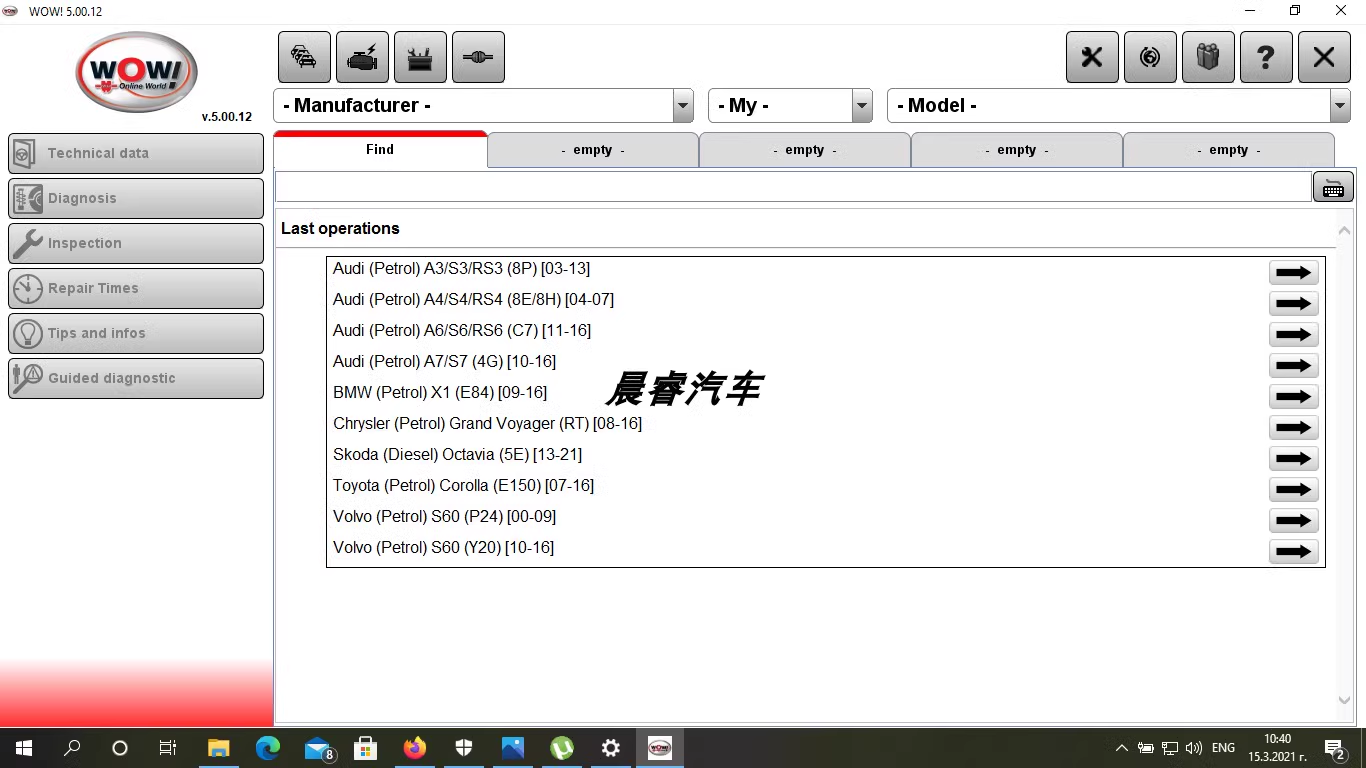
Task: Open help with question mark icon
Action: [x=1266, y=57]
